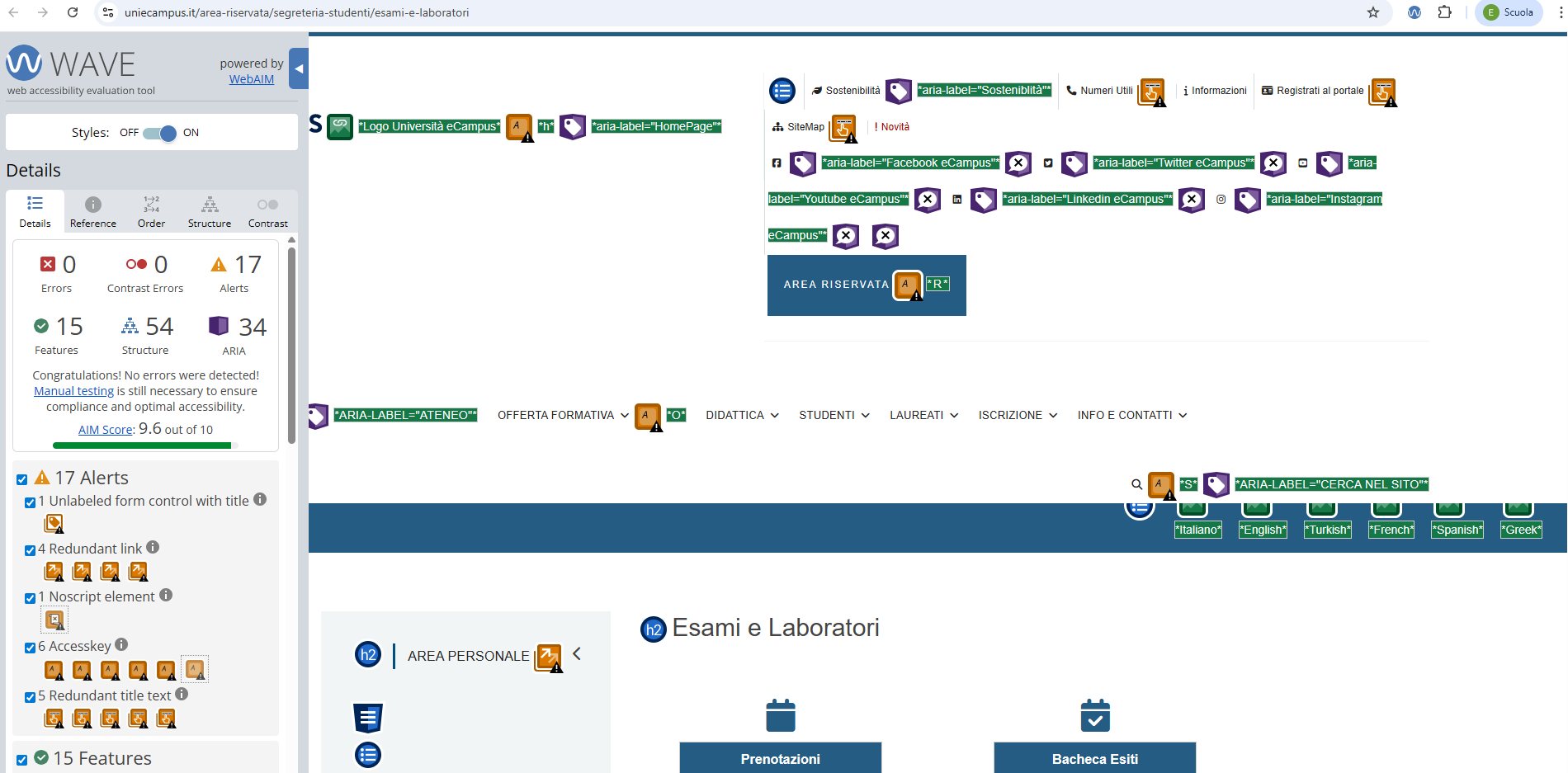This screenshot has width=1568, height=773.
Task: Collapse the AREA PERSONALE panel chevron
Action: click(577, 654)
